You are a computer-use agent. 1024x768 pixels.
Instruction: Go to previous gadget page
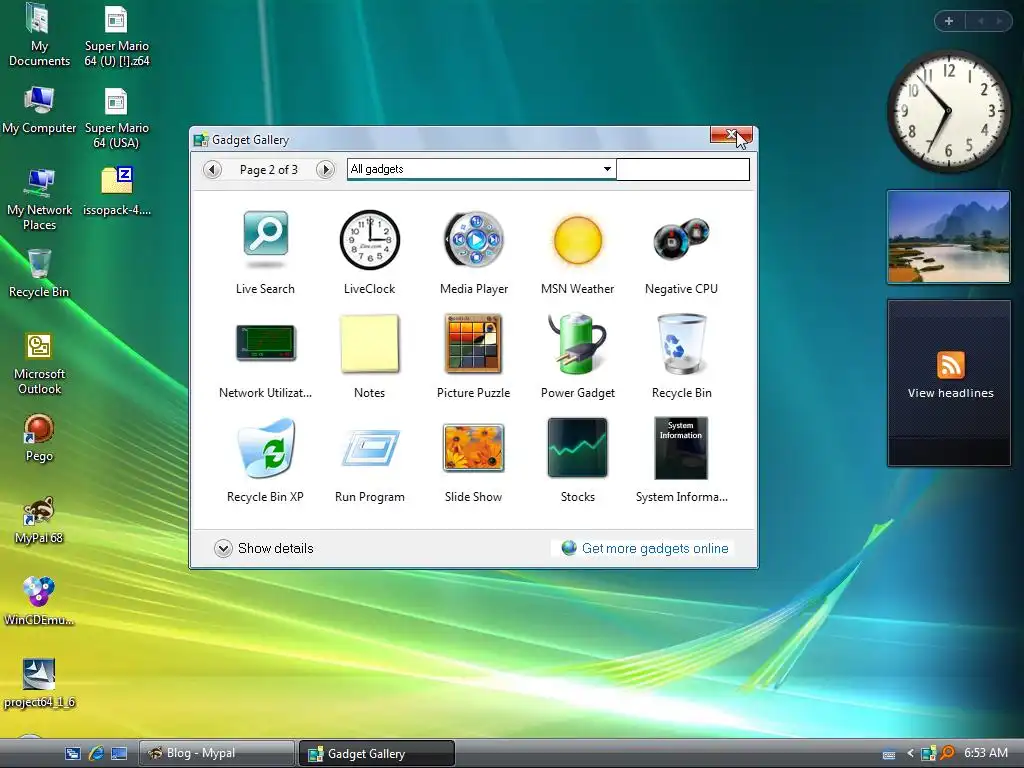(212, 170)
